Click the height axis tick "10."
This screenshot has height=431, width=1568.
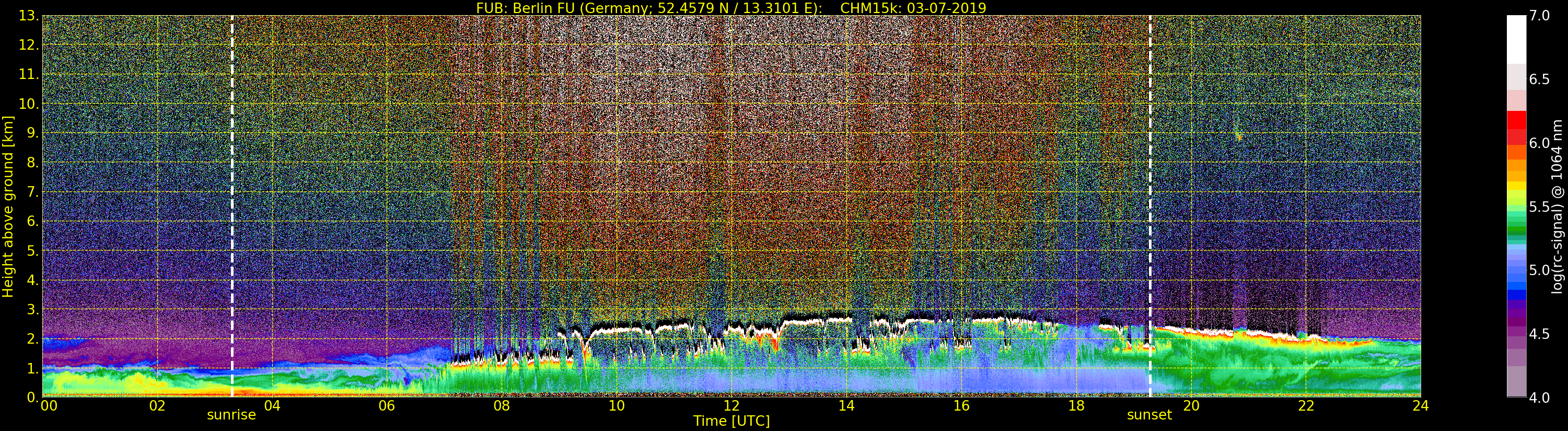(x=29, y=104)
